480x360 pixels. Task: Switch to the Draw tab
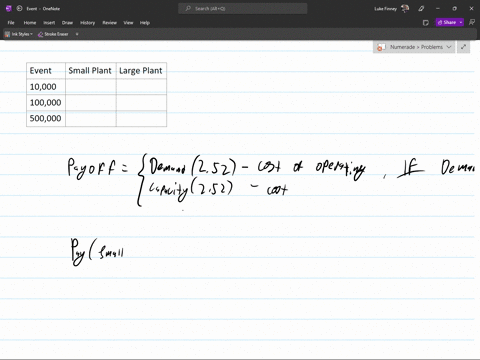tap(67, 23)
